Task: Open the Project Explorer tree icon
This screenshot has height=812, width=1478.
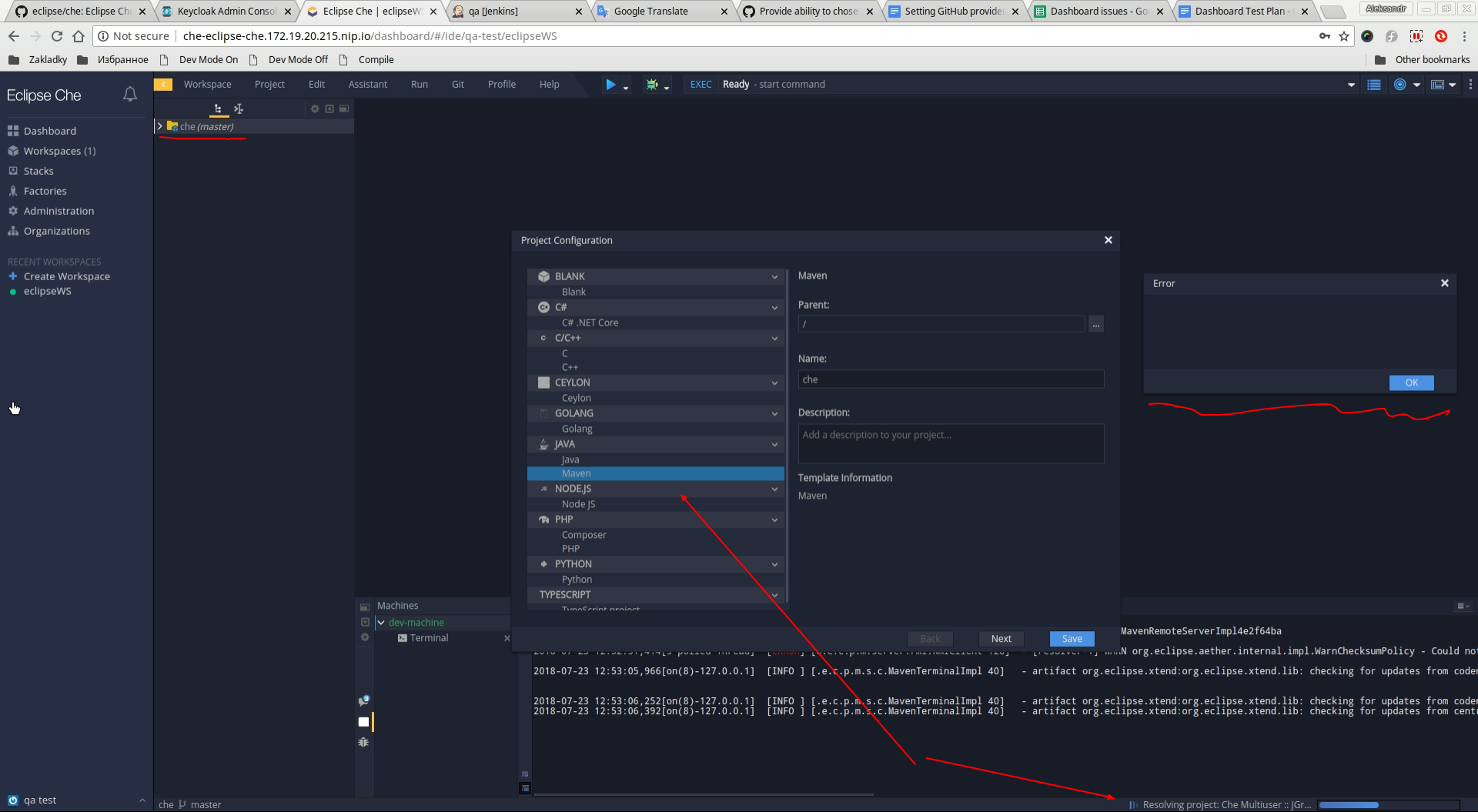Action: [218, 109]
